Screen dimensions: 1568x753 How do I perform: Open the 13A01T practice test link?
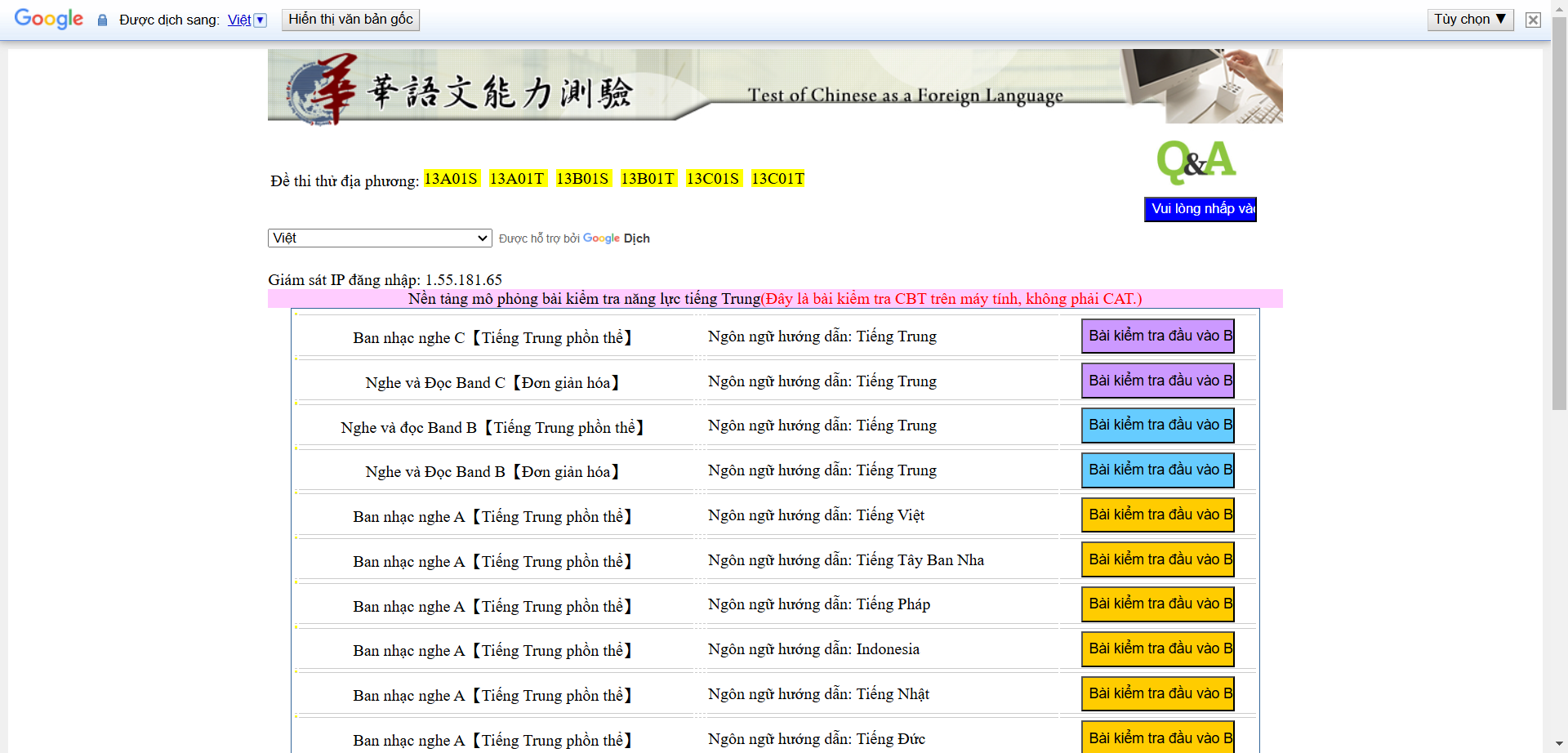[x=517, y=179]
